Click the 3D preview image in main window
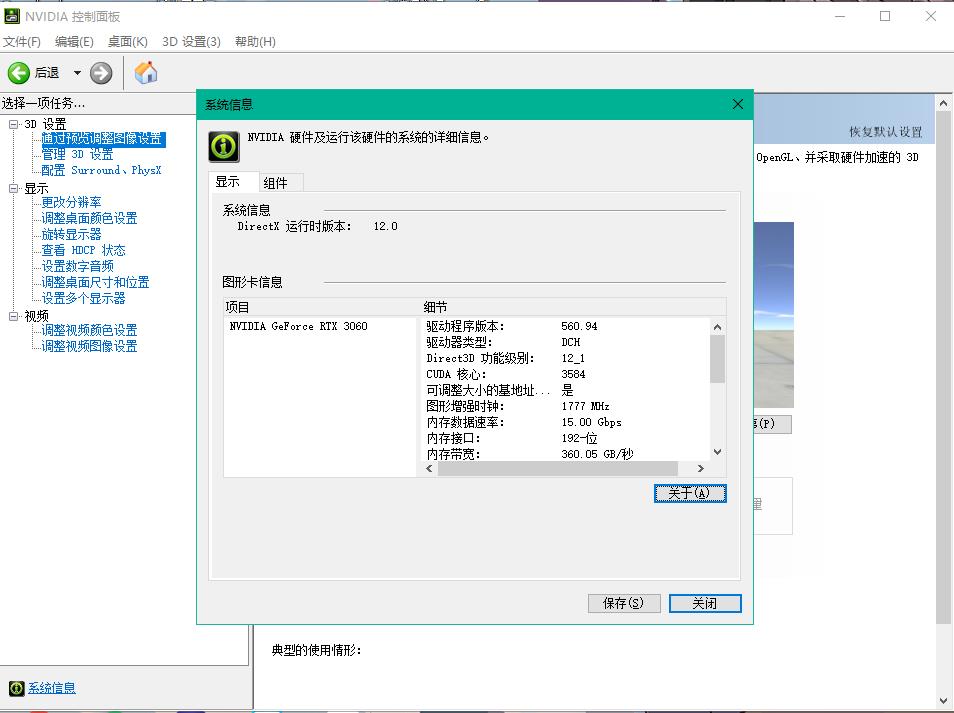 [x=774, y=315]
